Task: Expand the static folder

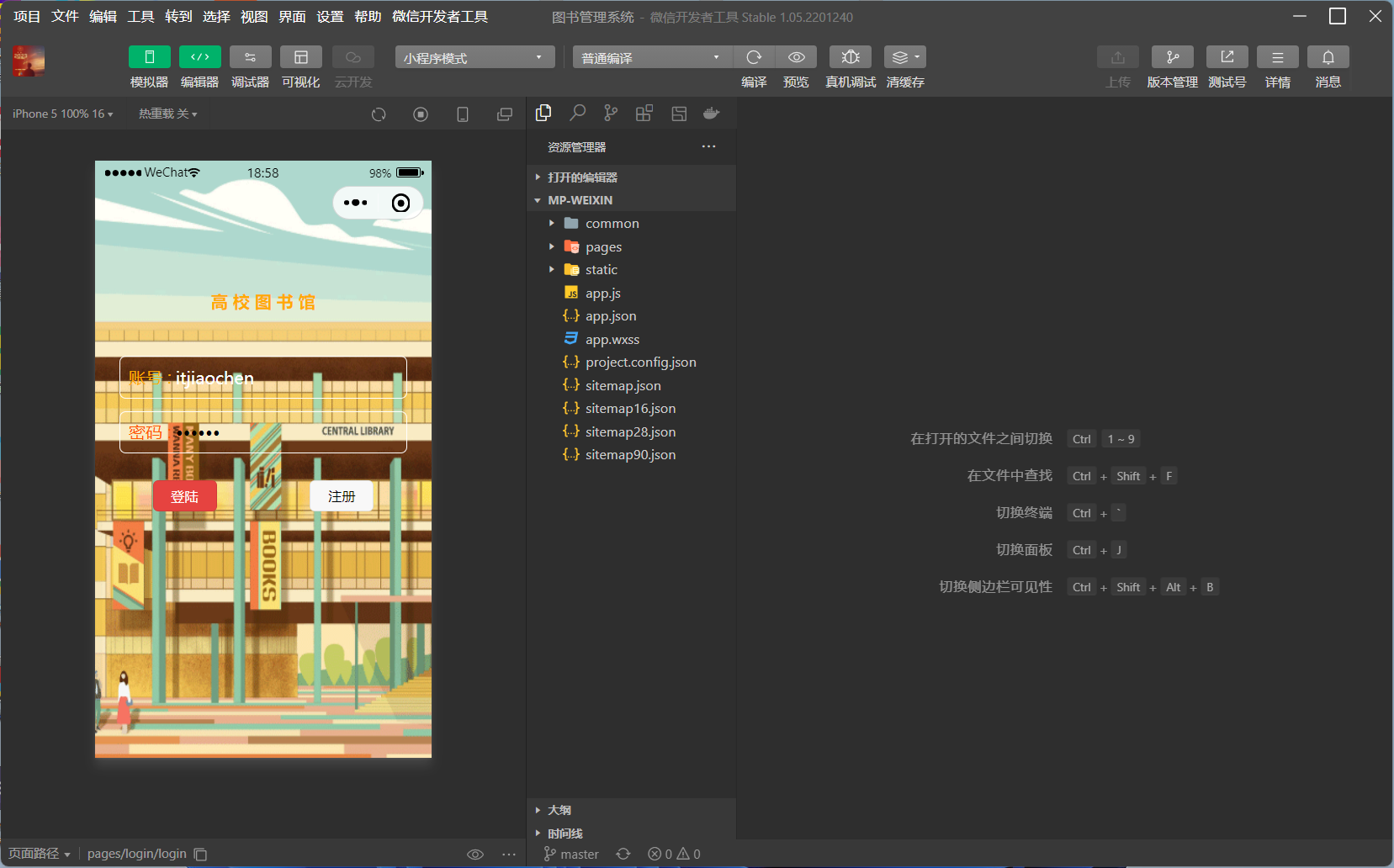Action: (631, 269)
